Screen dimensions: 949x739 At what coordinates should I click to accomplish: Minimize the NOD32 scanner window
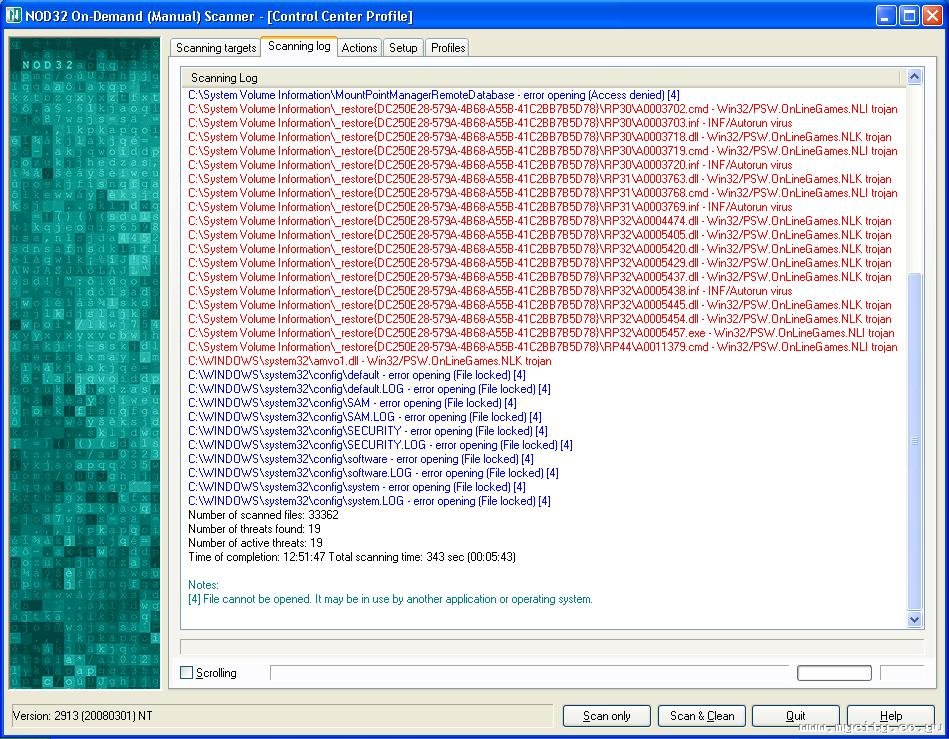pyautogui.click(x=885, y=16)
